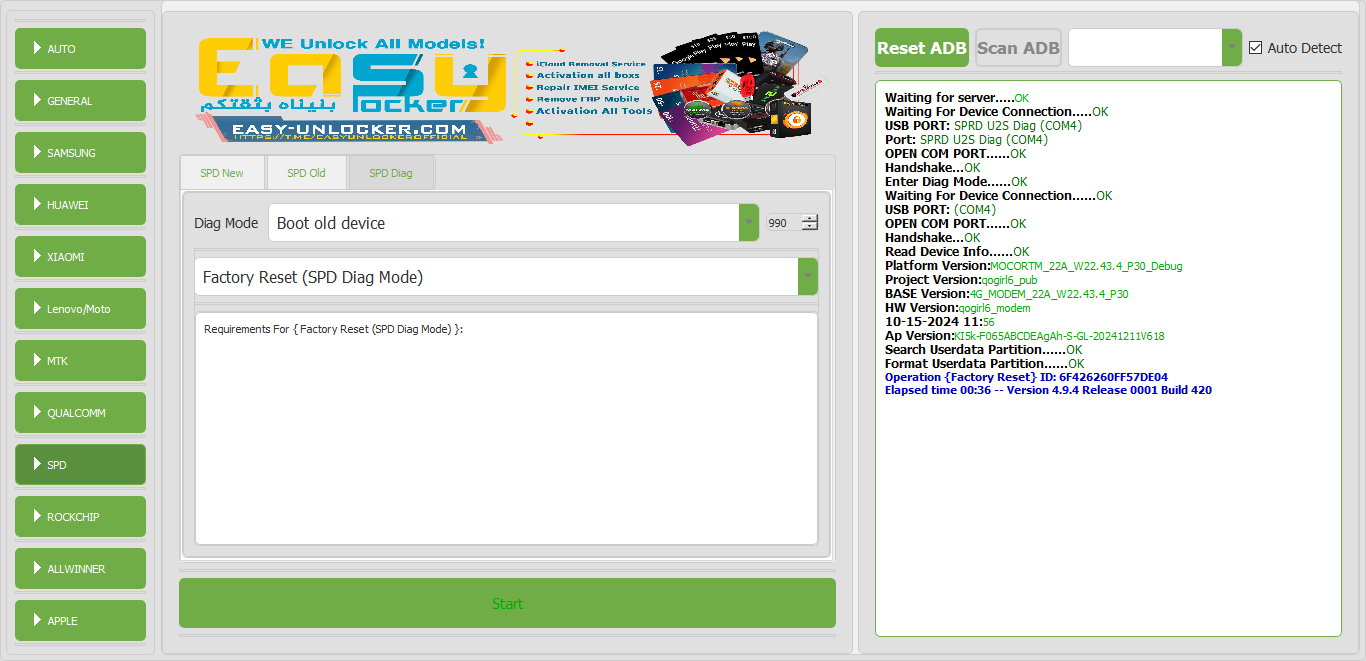Click the "Project Version" log line
Screen dimensions: 1366x661
click(x=961, y=280)
